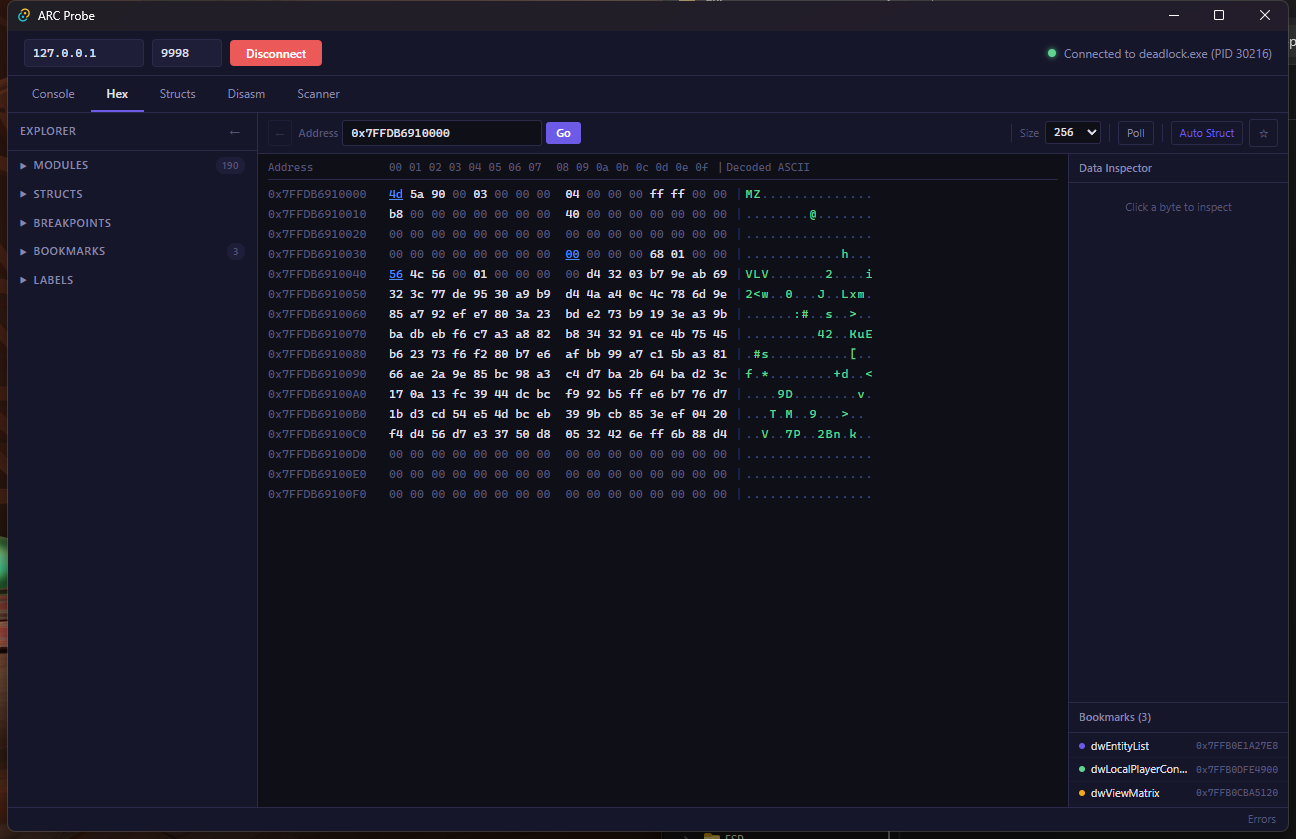1296x839 pixels.
Task: Click address label 0x7FFDB6910080
Action: pos(317,354)
